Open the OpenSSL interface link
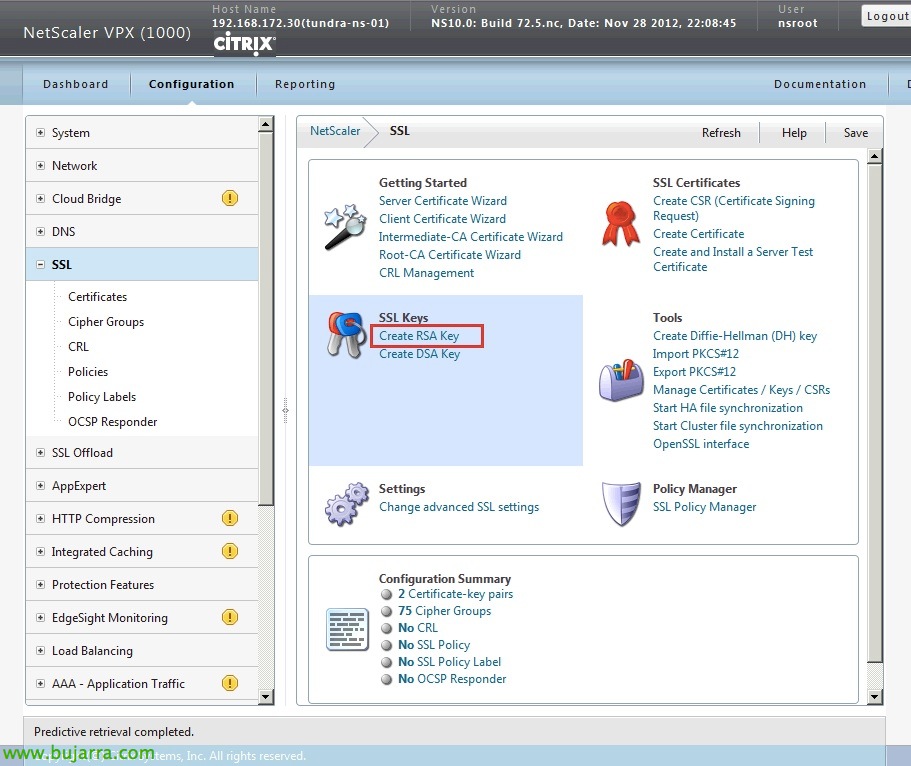Image resolution: width=911 pixels, height=766 pixels. point(701,444)
